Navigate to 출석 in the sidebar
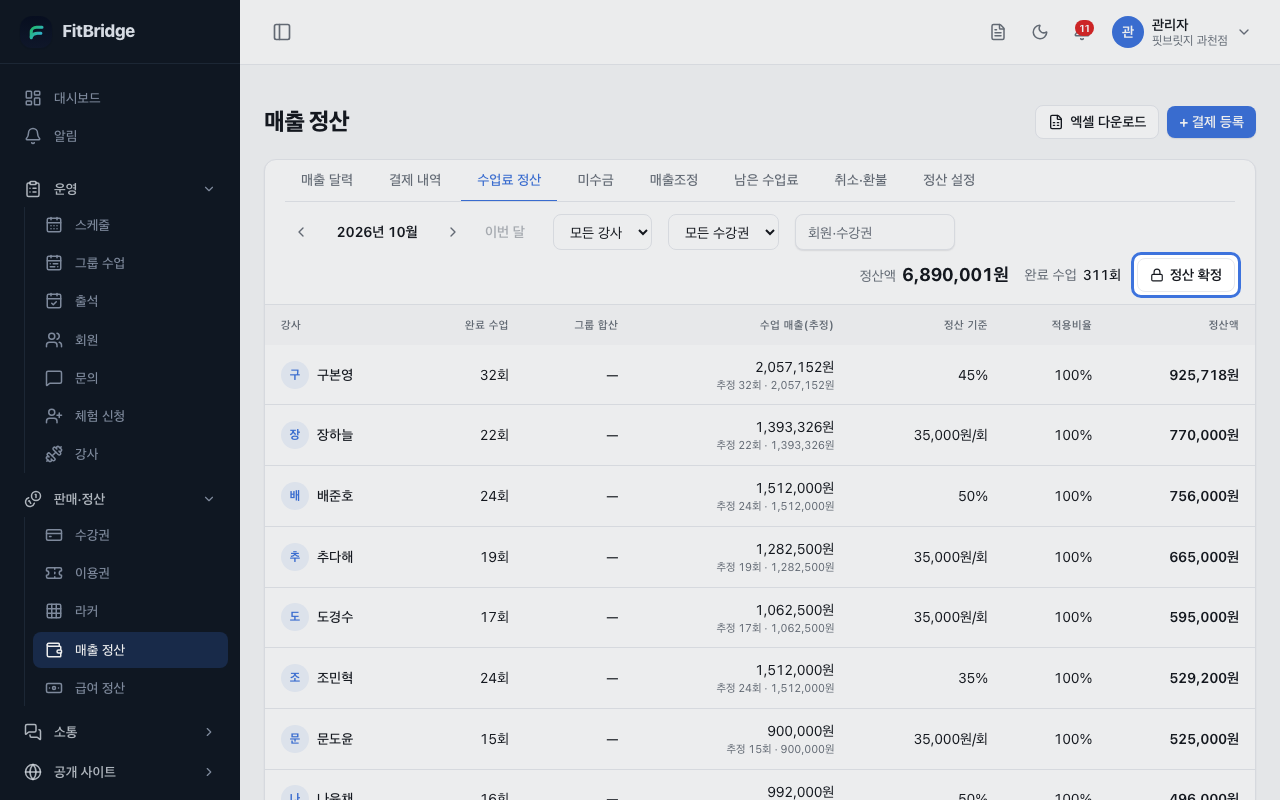 click(130, 301)
